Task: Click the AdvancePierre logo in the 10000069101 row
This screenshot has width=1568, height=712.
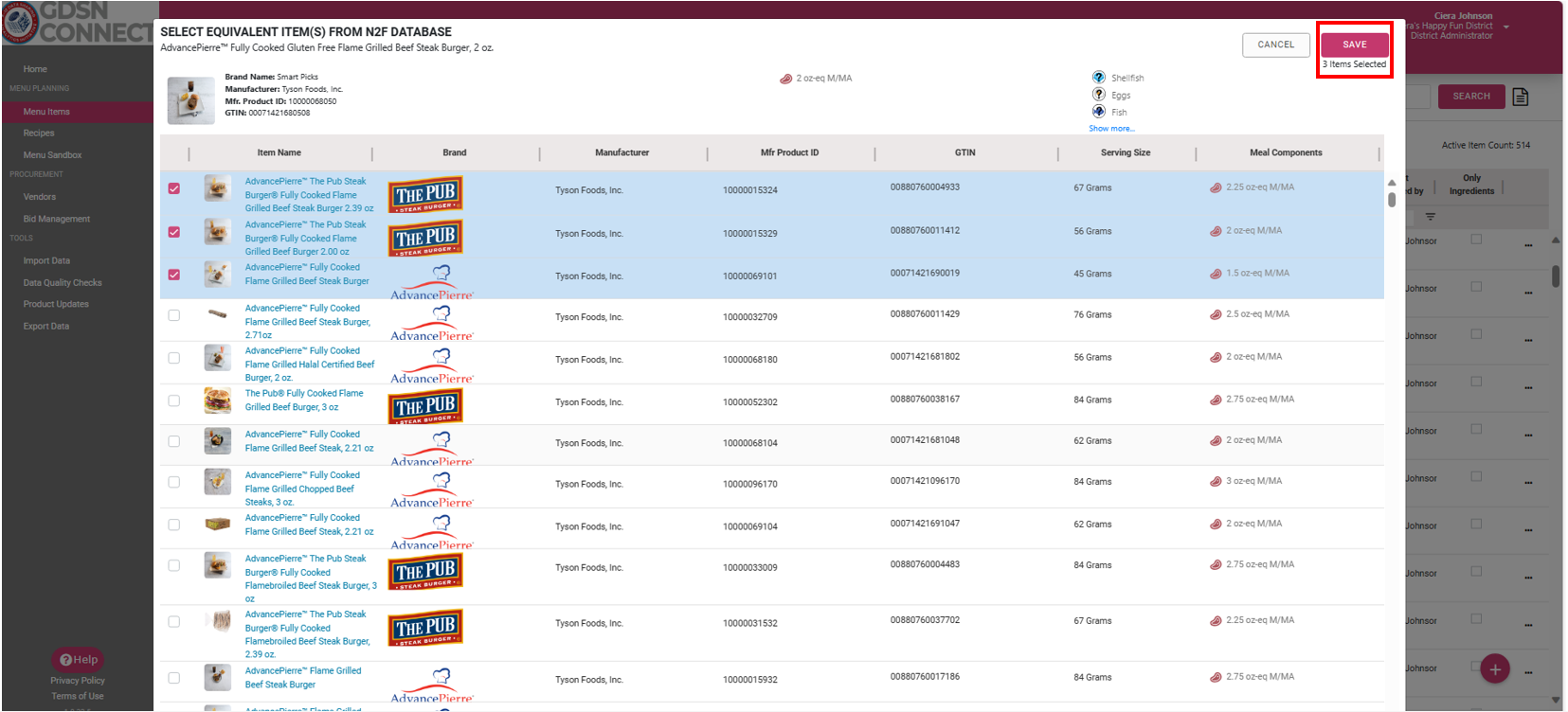Action: point(432,282)
